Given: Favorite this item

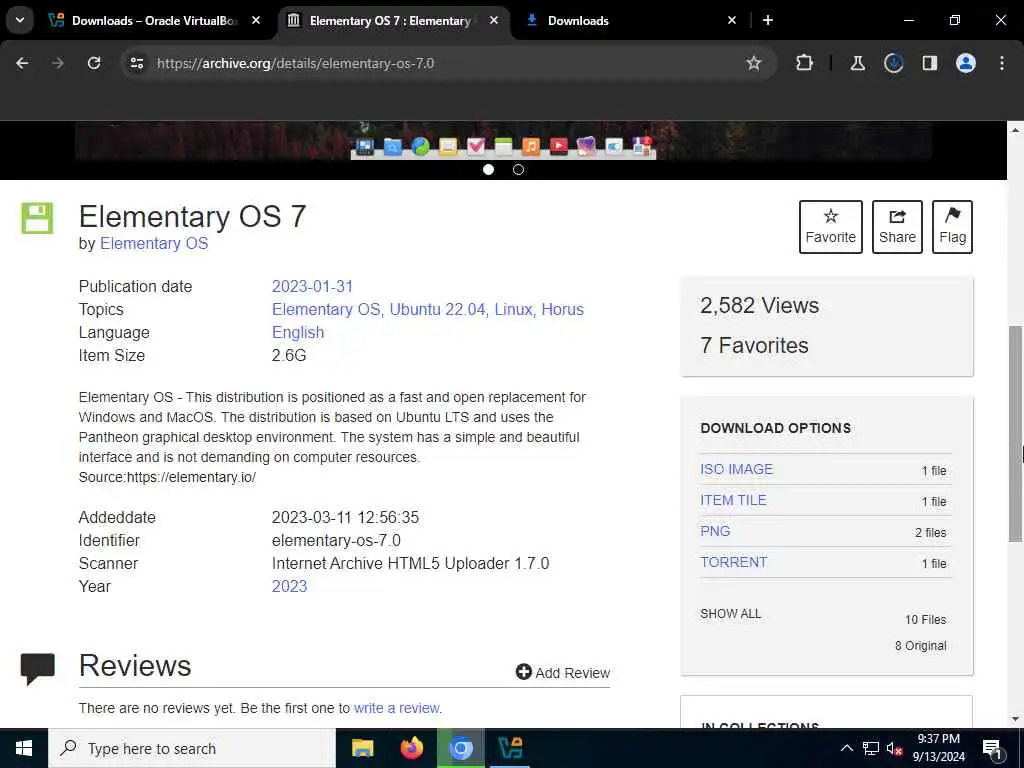Looking at the screenshot, I should click(x=831, y=227).
